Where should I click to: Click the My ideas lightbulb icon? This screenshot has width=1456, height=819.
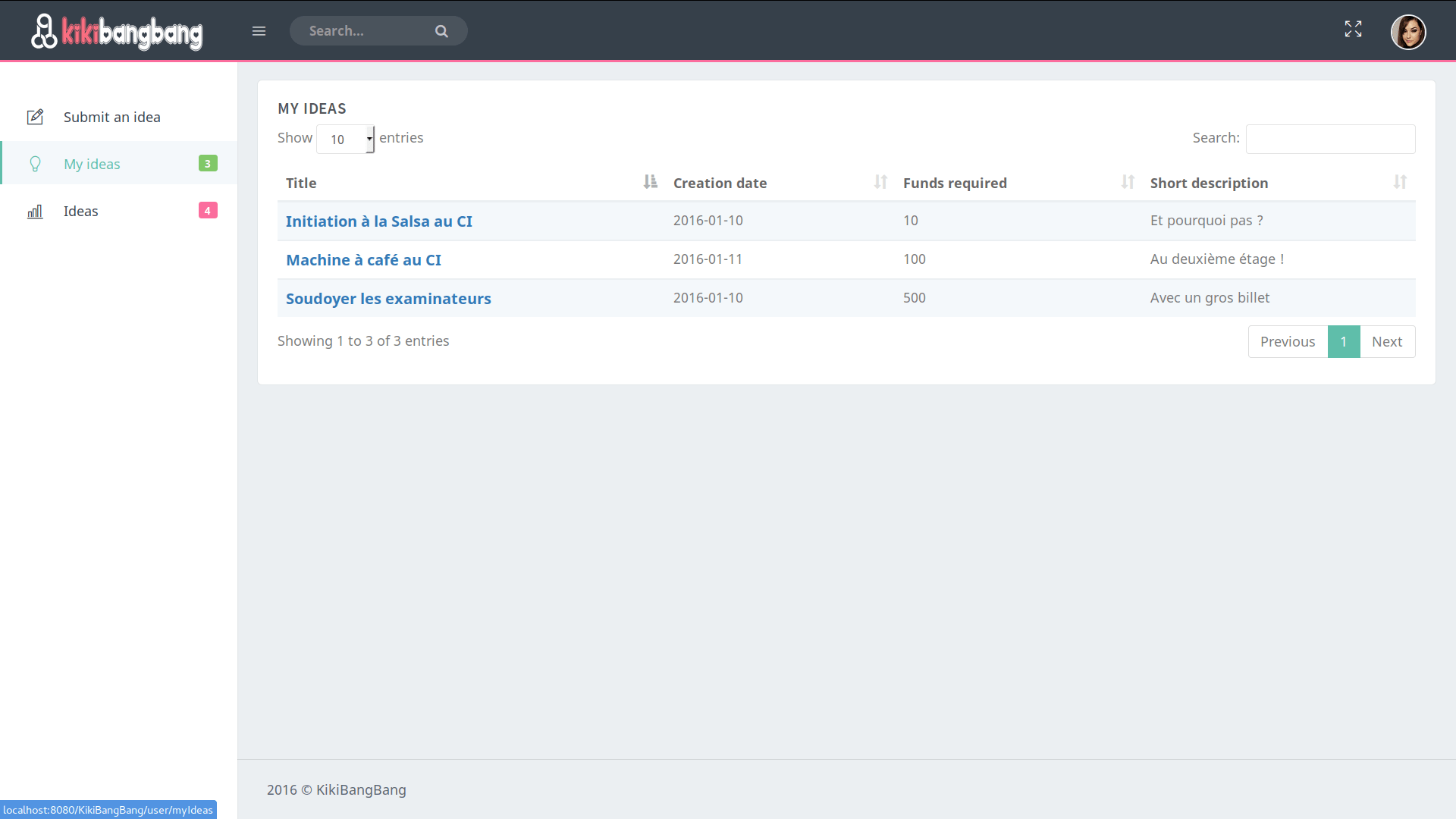[x=35, y=164]
